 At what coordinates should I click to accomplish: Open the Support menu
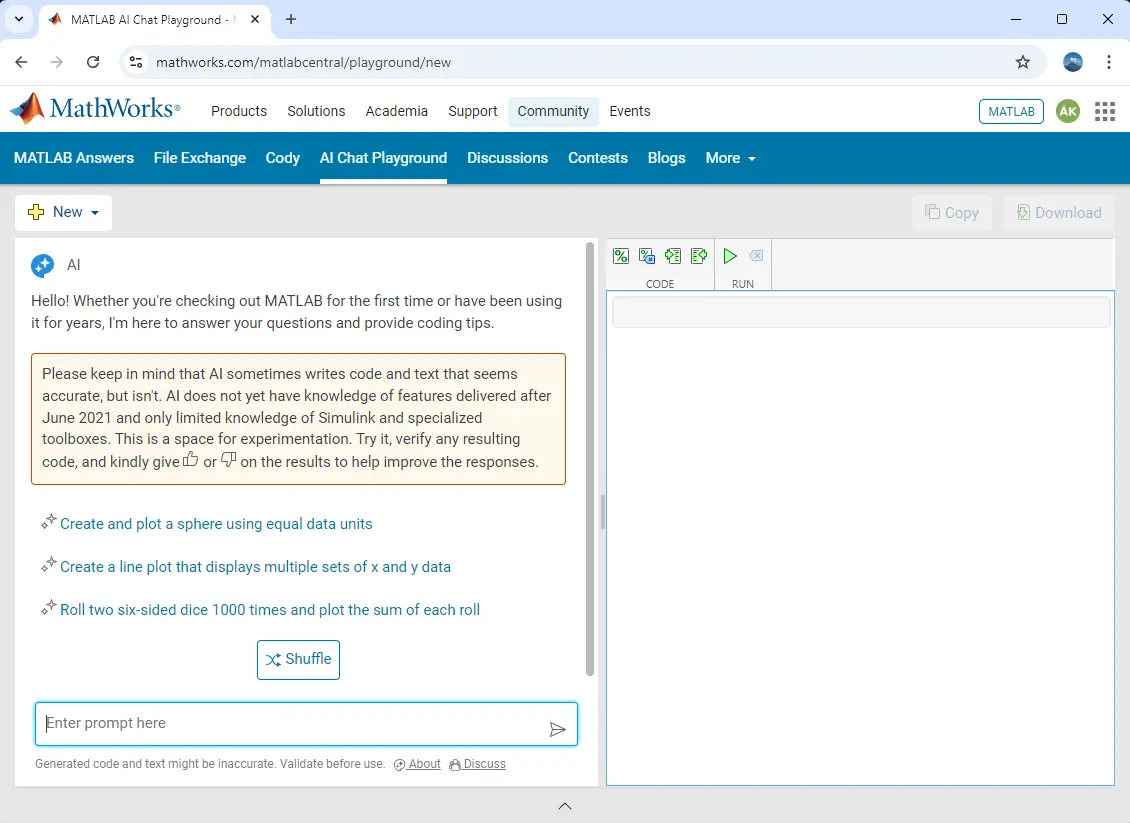[x=473, y=111]
